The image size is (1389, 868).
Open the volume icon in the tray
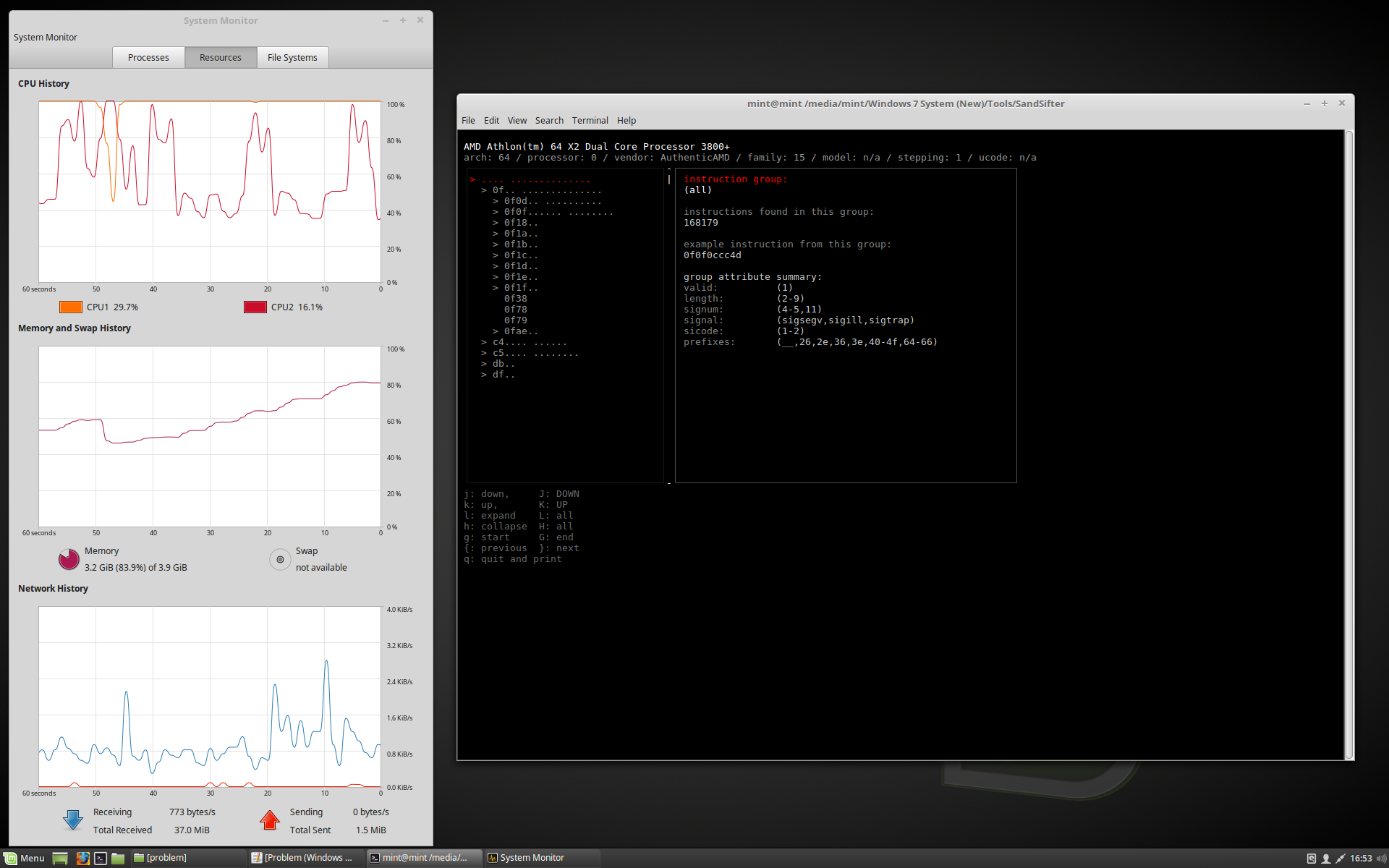[1381, 858]
